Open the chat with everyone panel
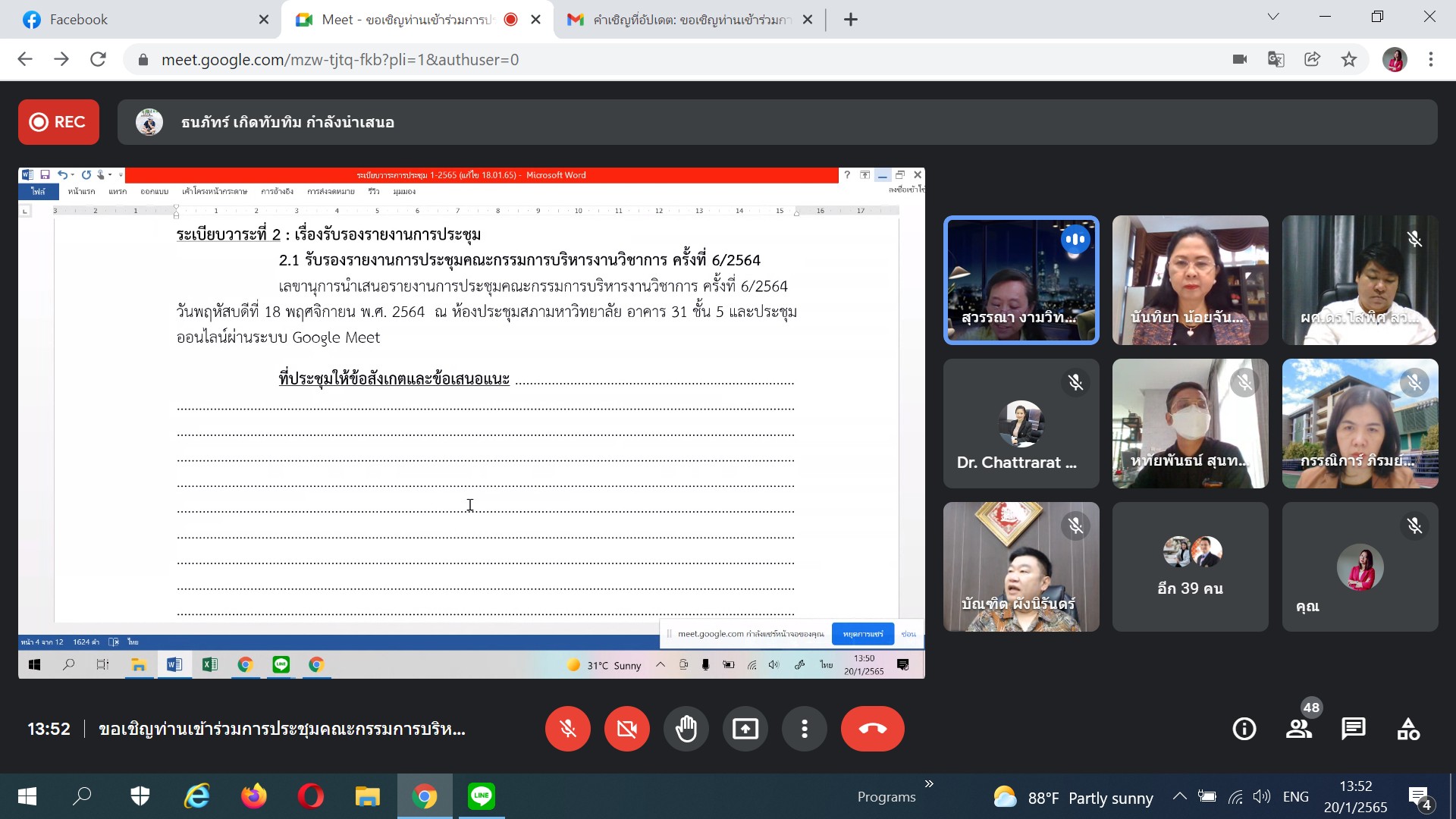1456x819 pixels. click(1353, 729)
